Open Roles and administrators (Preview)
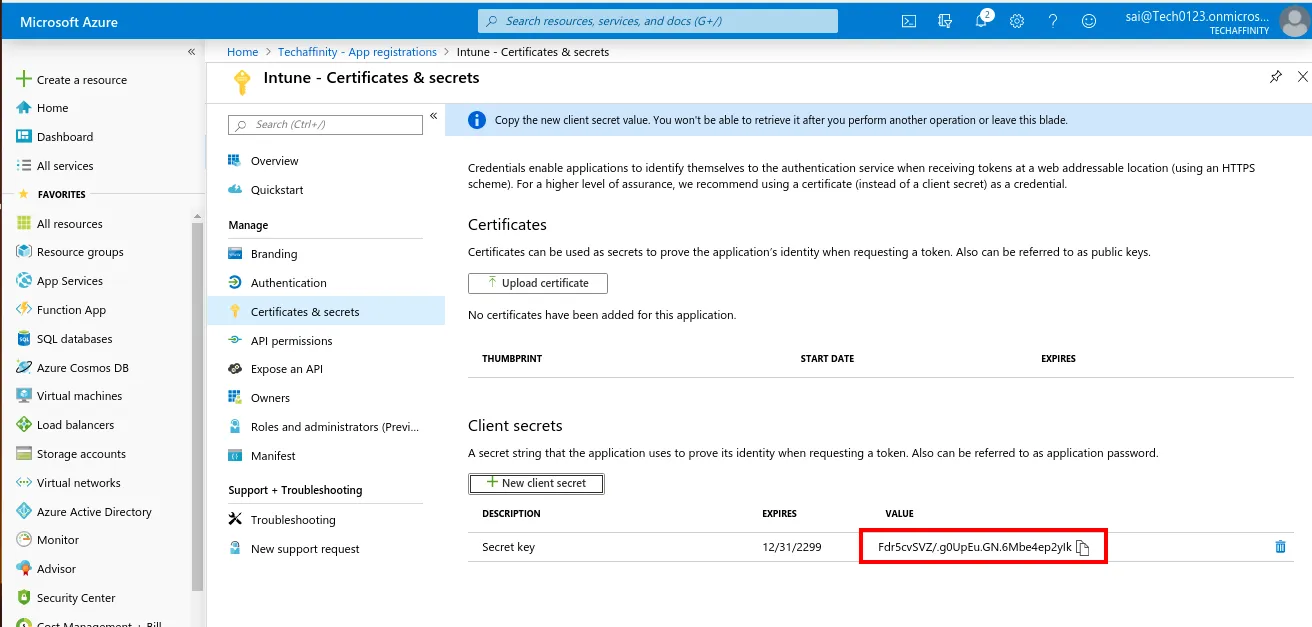This screenshot has width=1312, height=627. click(x=326, y=427)
